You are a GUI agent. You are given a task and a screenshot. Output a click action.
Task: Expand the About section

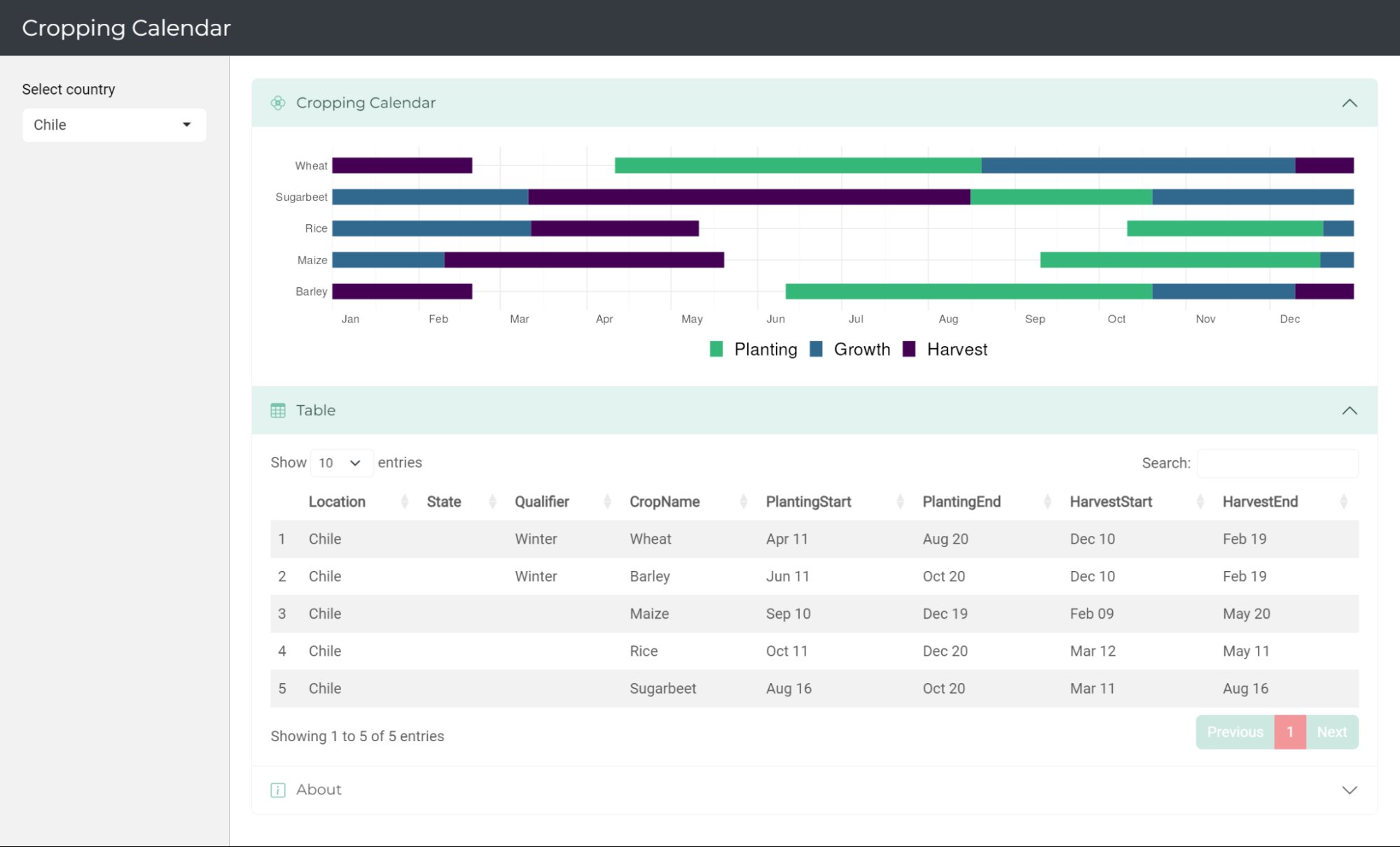pos(1350,790)
